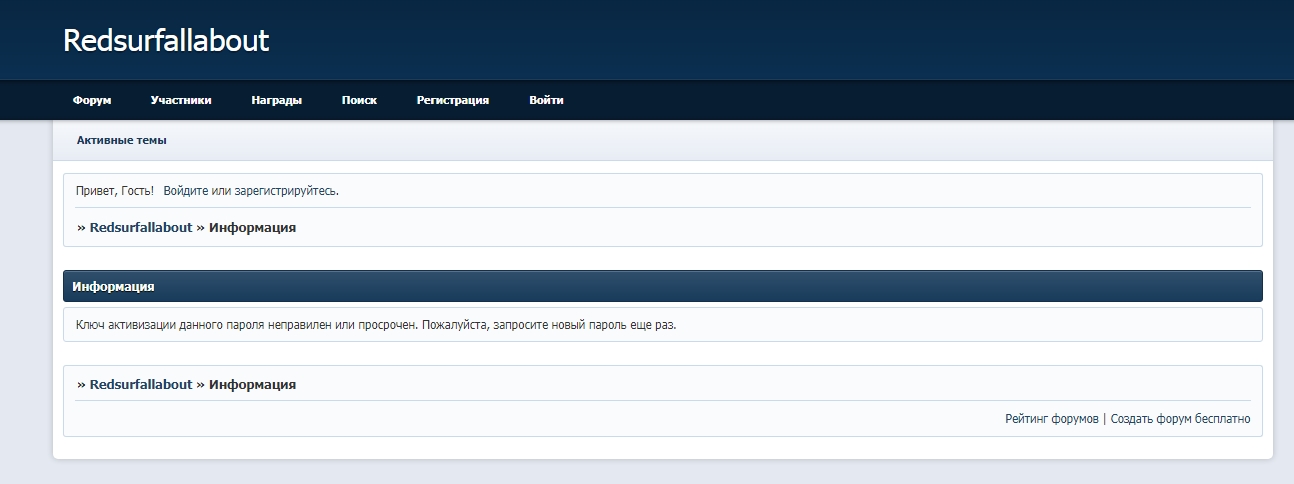Open Создать форум бесплатно link
The image size is (1294, 484).
(x=1180, y=419)
